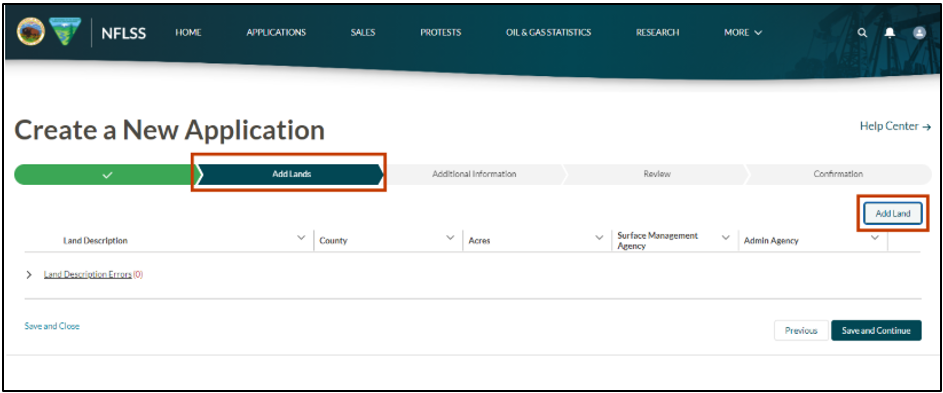The width and height of the screenshot is (943, 393).
Task: Click the Surface Management Agency header text
Action: (658, 241)
